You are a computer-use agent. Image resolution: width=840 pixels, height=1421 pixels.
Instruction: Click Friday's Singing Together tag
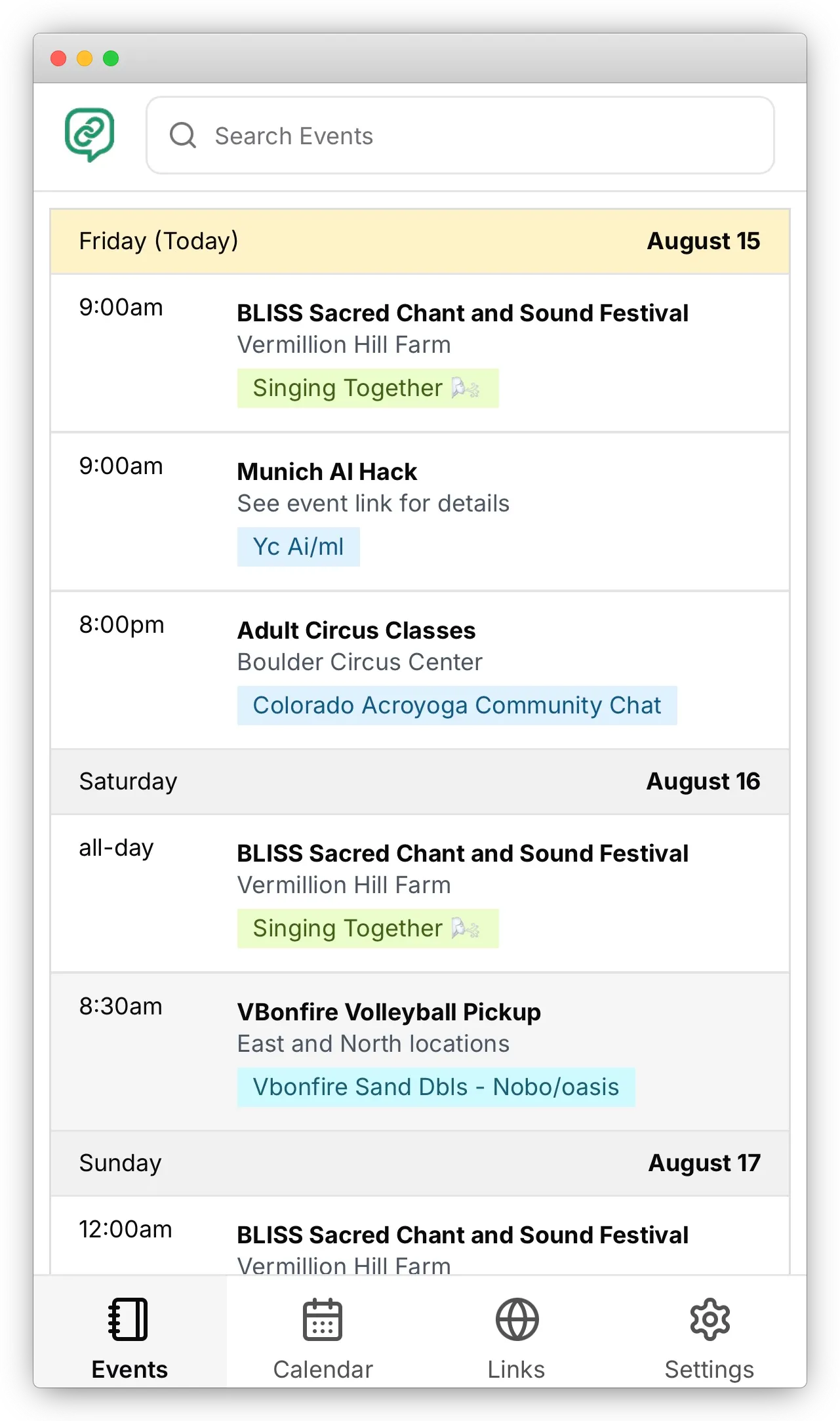coord(367,388)
